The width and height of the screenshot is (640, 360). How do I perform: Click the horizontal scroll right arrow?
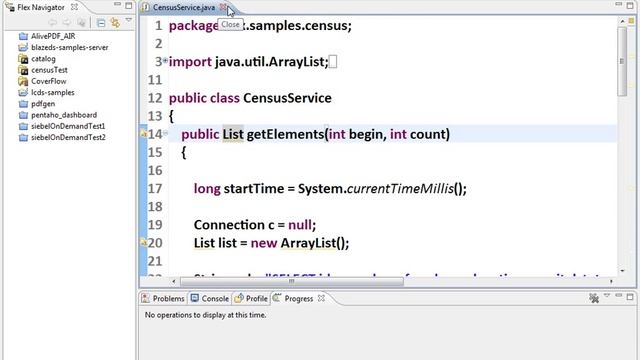[611, 281]
